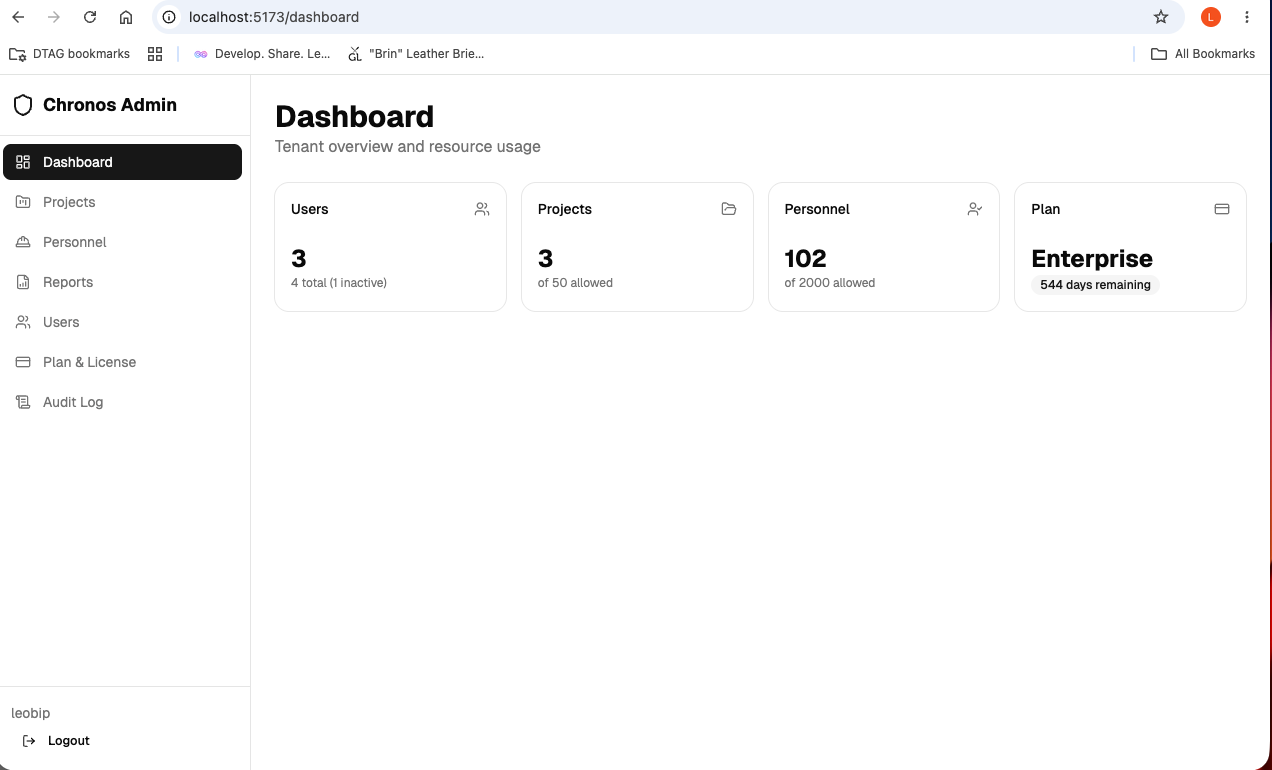Screen dimensions: 1272x770
Task: Go to Users in the sidebar
Action: click(x=122, y=322)
